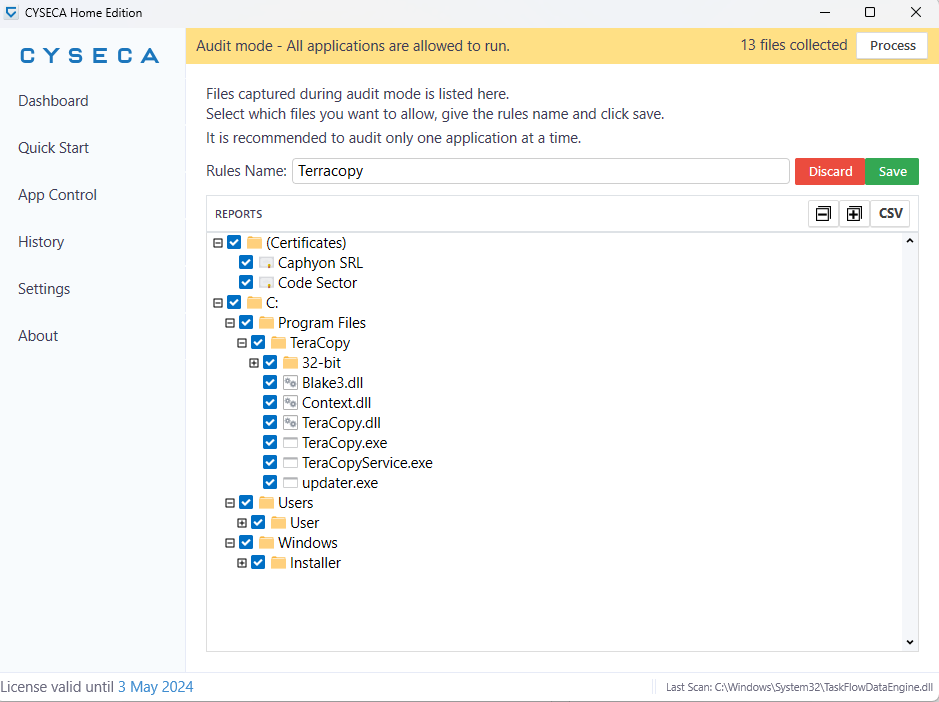The image size is (939, 702).
Task: Collapse the Users folder node
Action: pos(230,503)
